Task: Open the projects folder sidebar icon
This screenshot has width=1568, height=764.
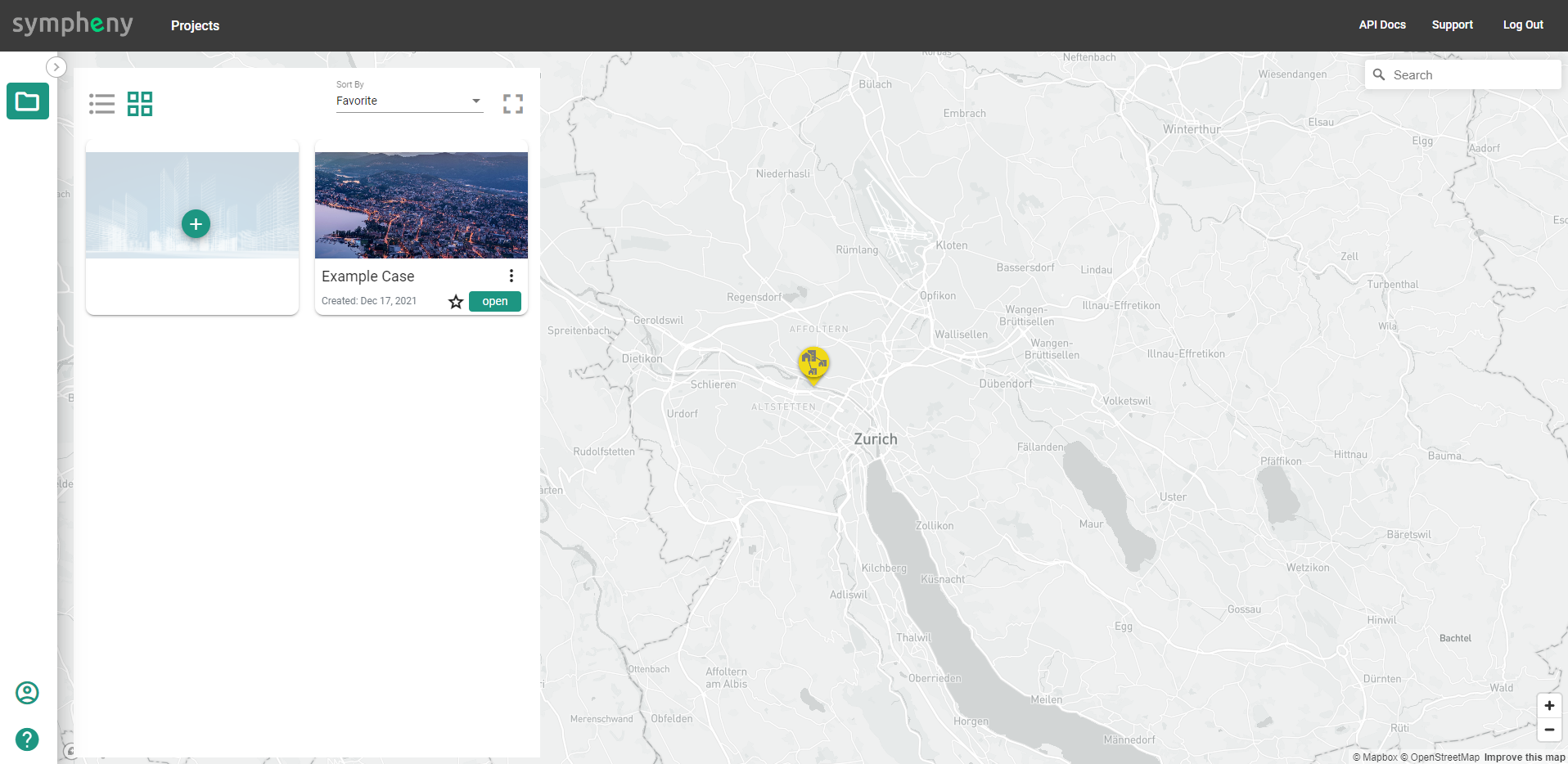Action: click(x=28, y=101)
